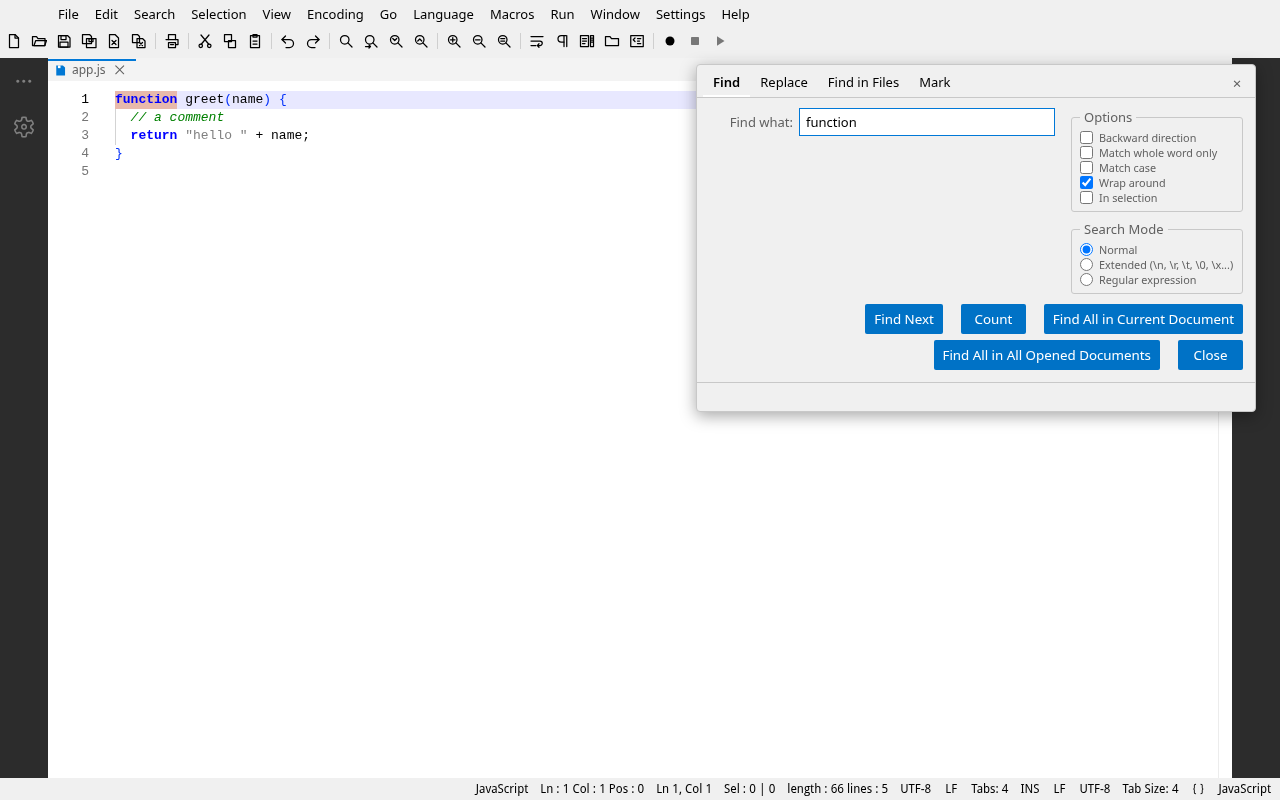Close the app.js tab with its X
The height and width of the screenshot is (800, 1280).
[x=120, y=70]
